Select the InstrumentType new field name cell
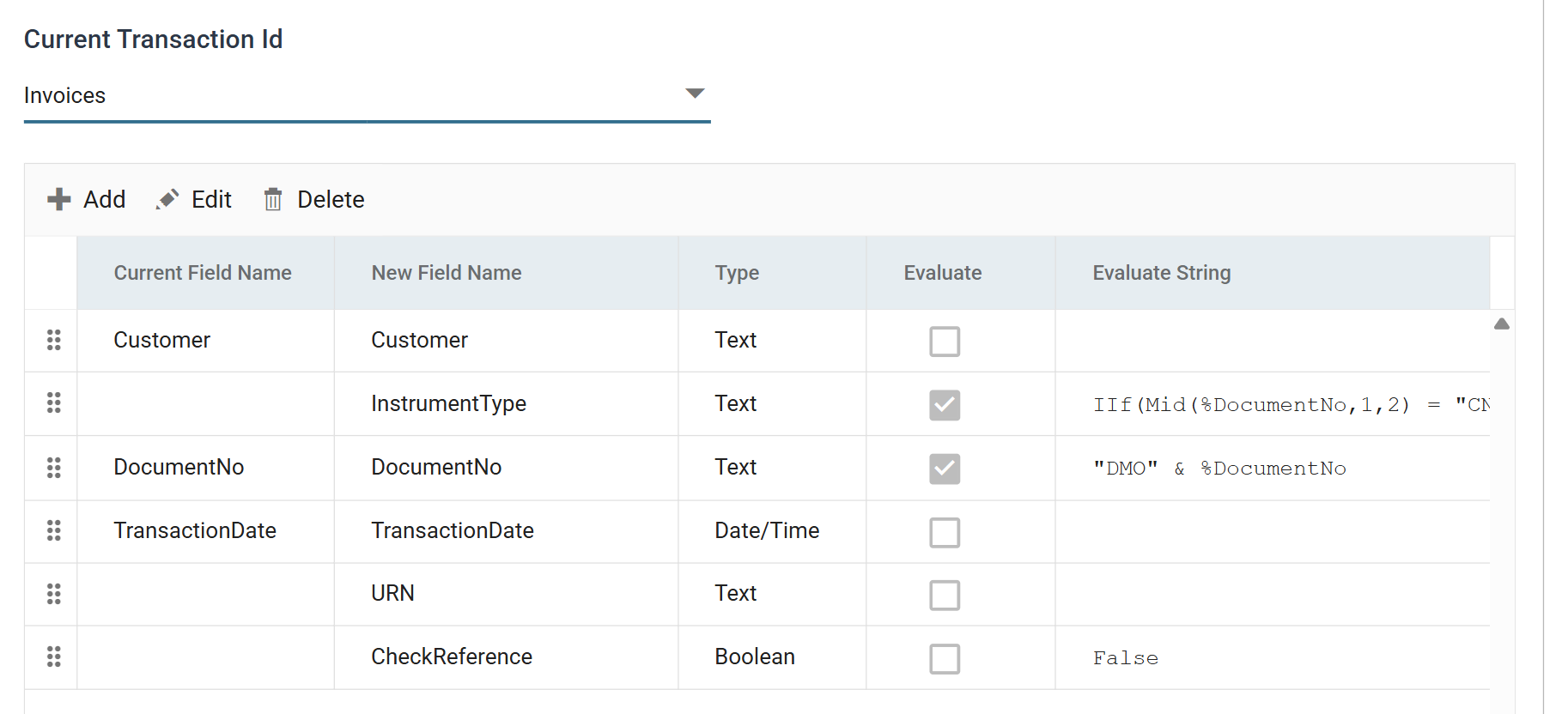This screenshot has height=714, width=1568. 506,403
